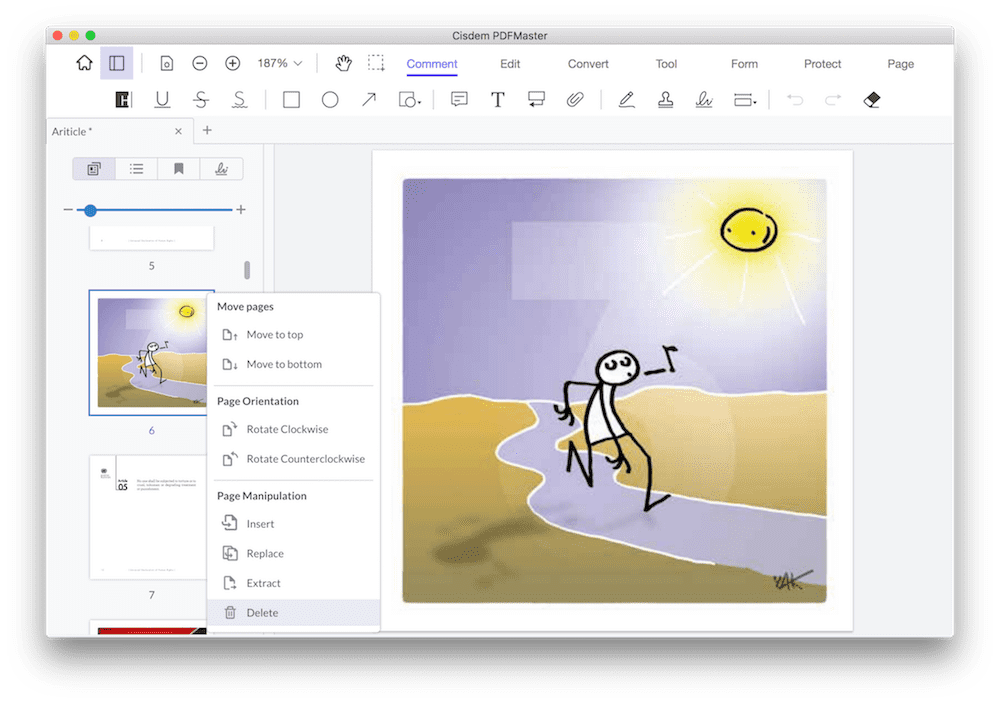Switch to the Edit tab

point(510,64)
